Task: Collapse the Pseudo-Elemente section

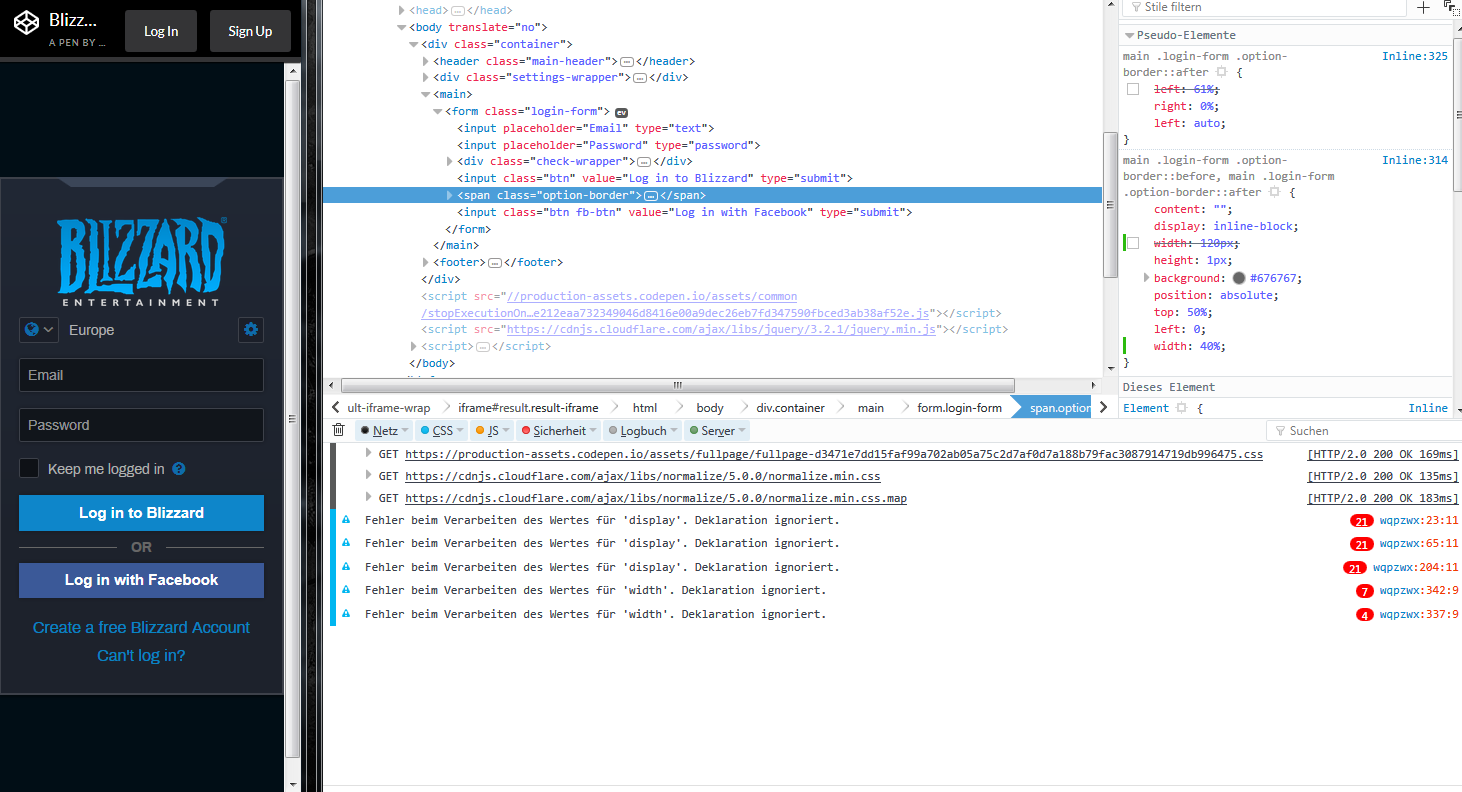Action: coord(1129,35)
